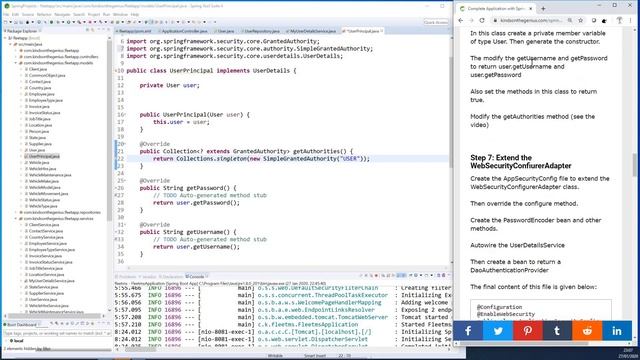
Task: Share the article on Pinterest
Action: click(528, 331)
